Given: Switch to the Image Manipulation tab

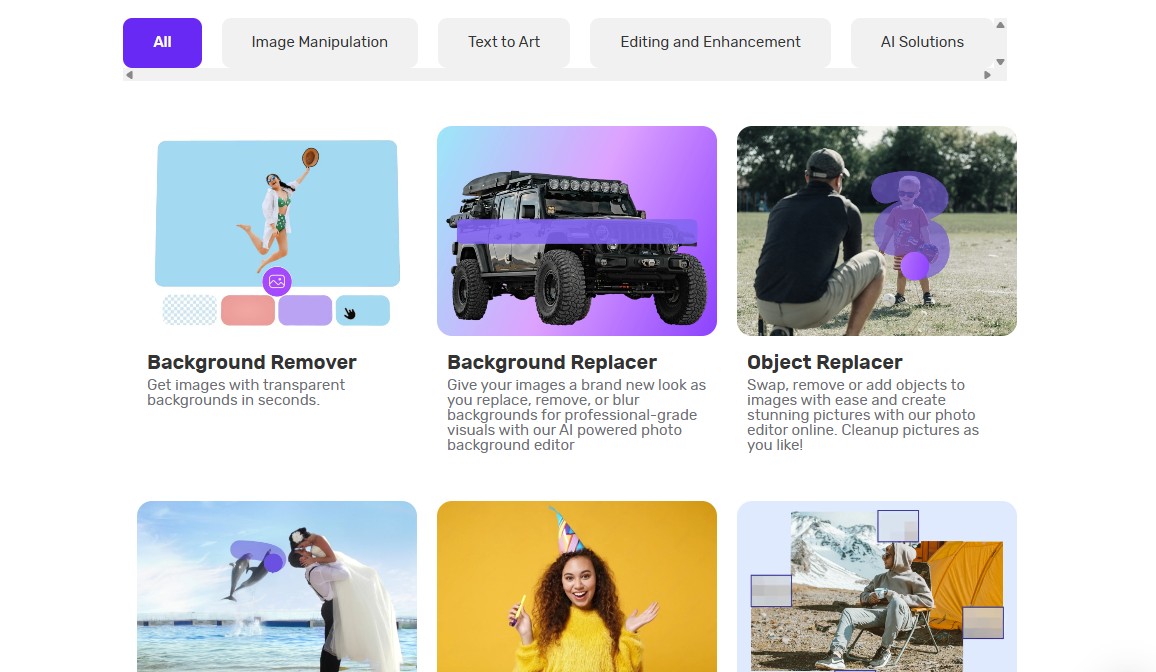Looking at the screenshot, I should point(319,42).
